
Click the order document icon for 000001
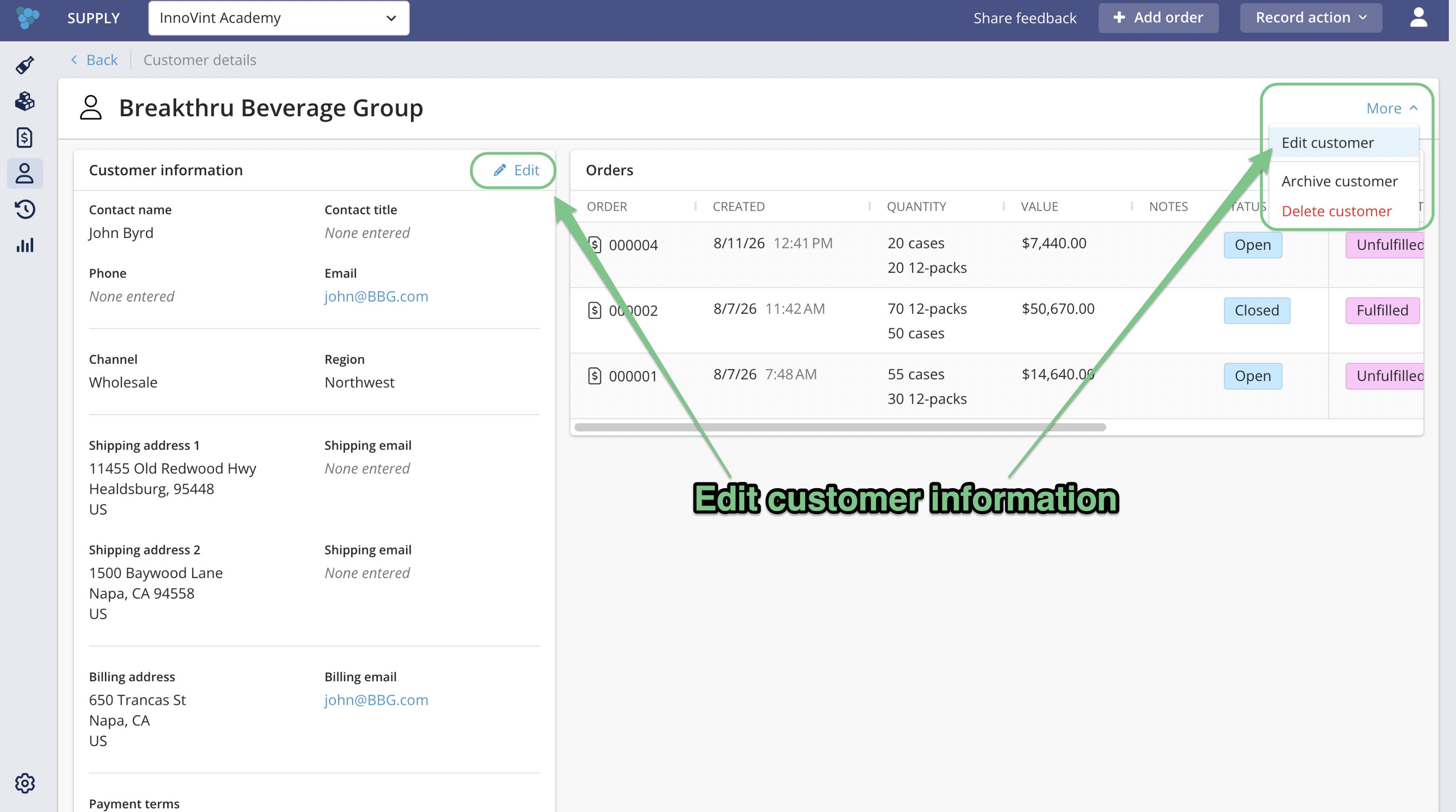coord(594,376)
